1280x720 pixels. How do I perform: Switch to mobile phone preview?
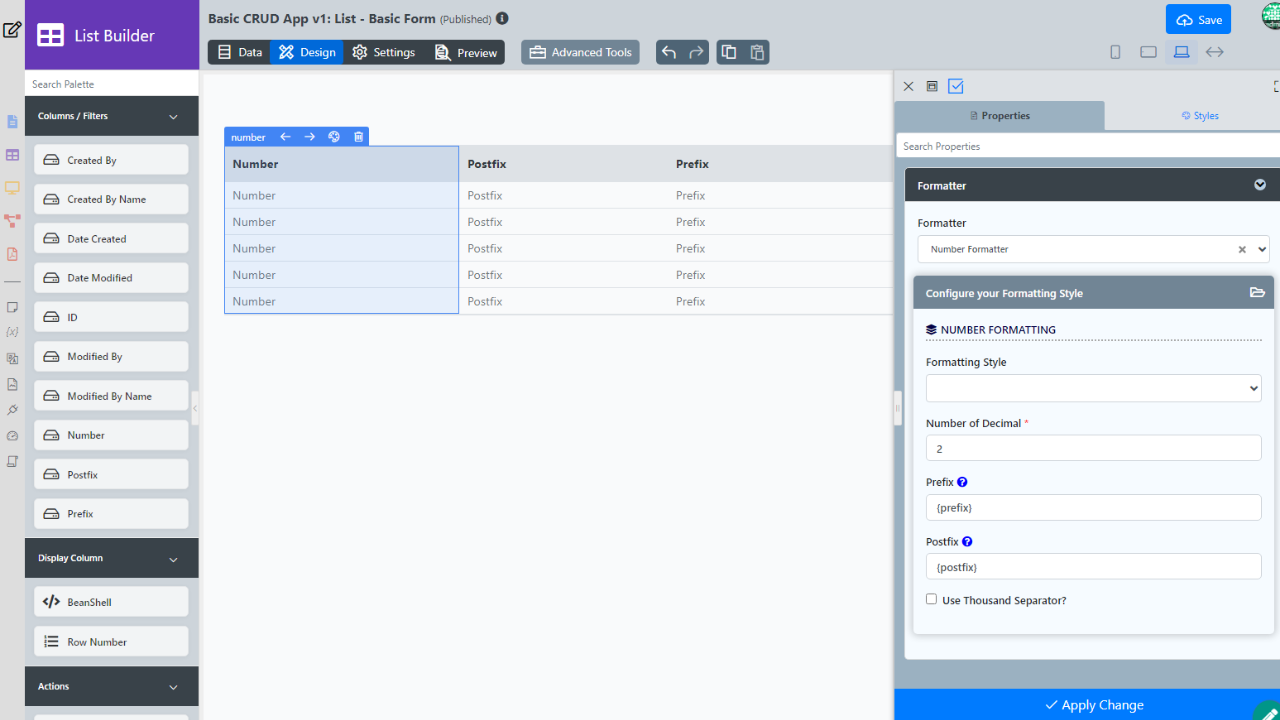pos(1116,52)
